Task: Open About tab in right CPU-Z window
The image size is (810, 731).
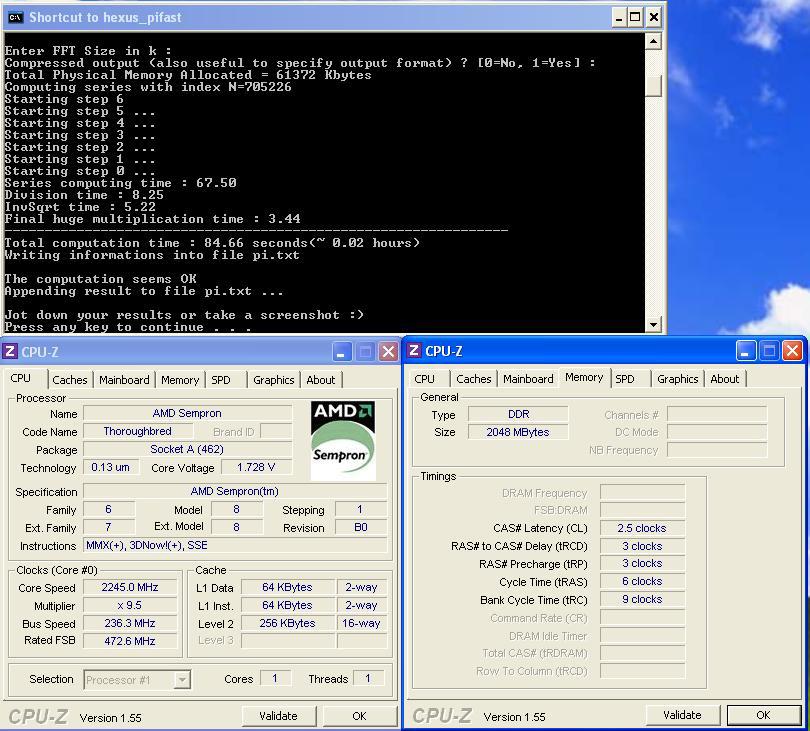Action: pos(724,379)
